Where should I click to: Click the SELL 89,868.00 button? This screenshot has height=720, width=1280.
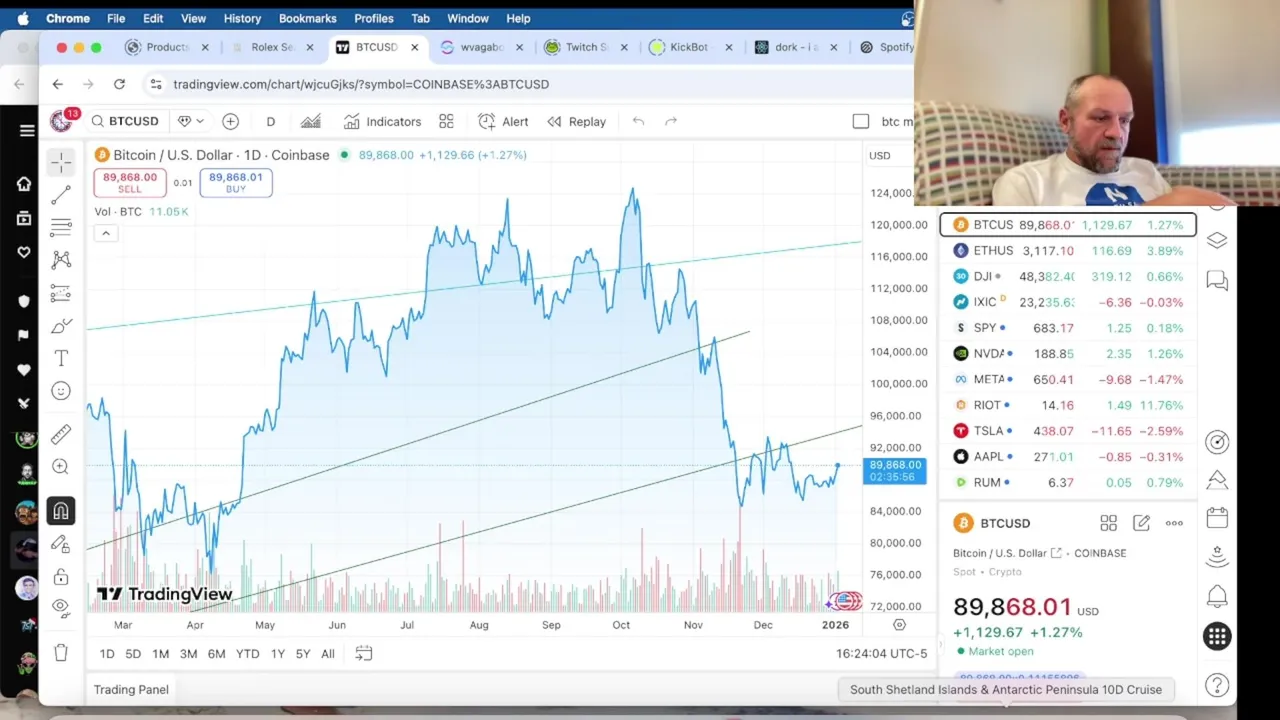pyautogui.click(x=130, y=183)
